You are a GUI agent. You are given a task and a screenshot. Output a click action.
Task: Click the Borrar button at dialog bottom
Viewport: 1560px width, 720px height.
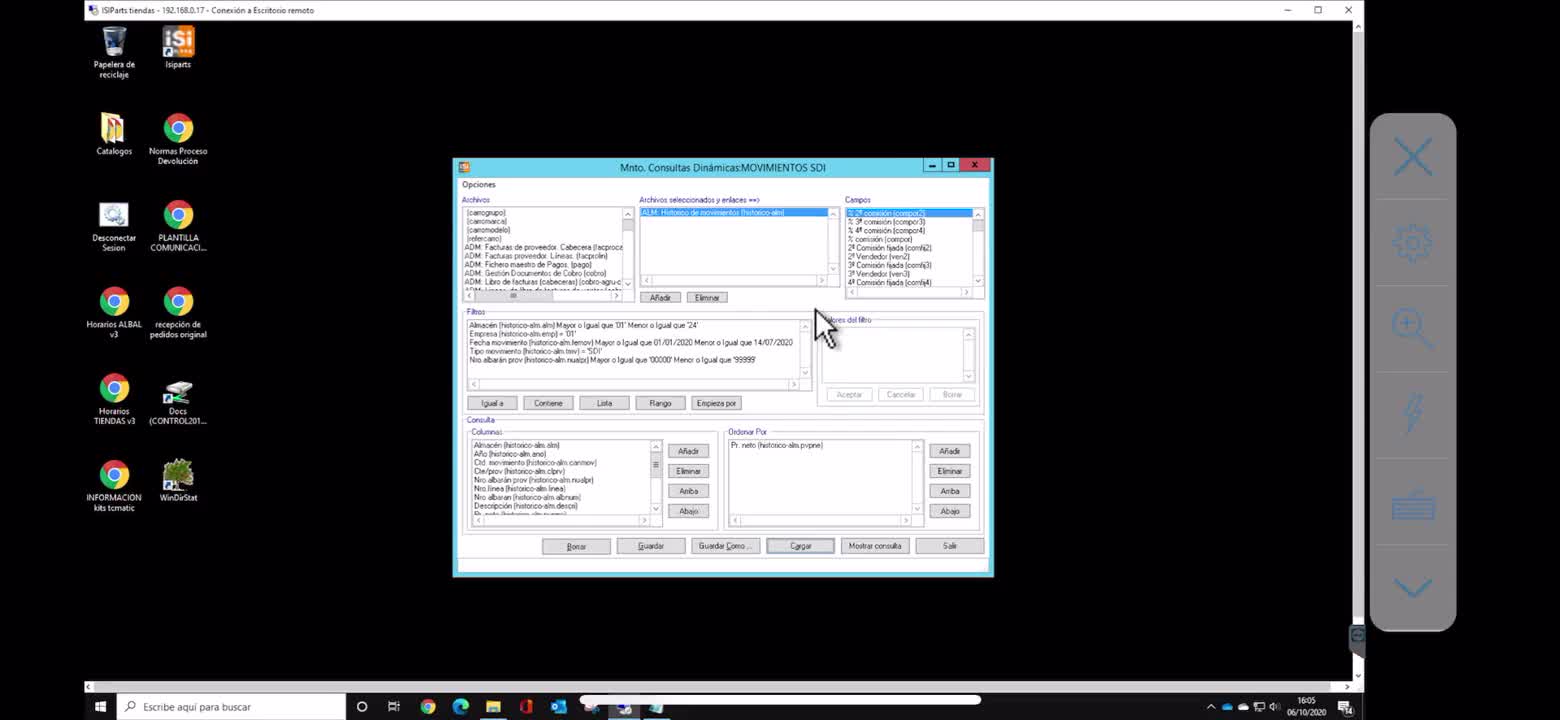point(576,546)
